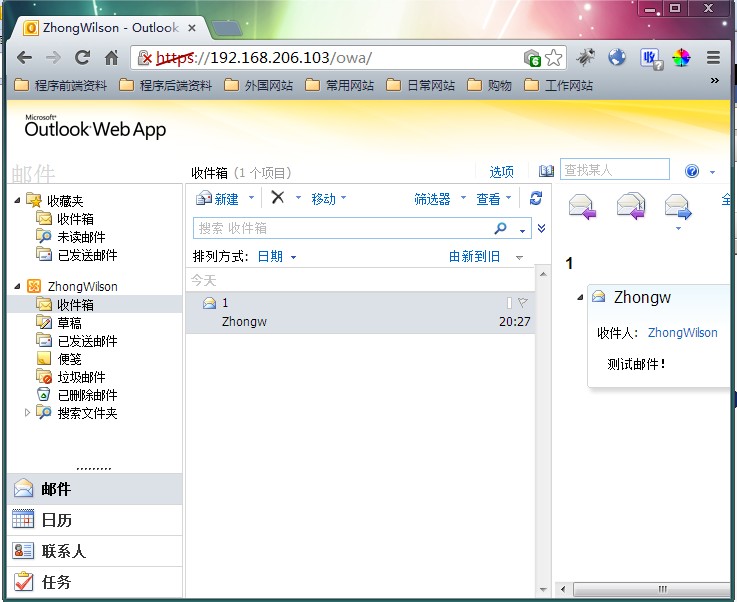The width and height of the screenshot is (737, 602).
Task: Click the search magnifier icon in 搜索 收件箱
Action: [x=501, y=228]
